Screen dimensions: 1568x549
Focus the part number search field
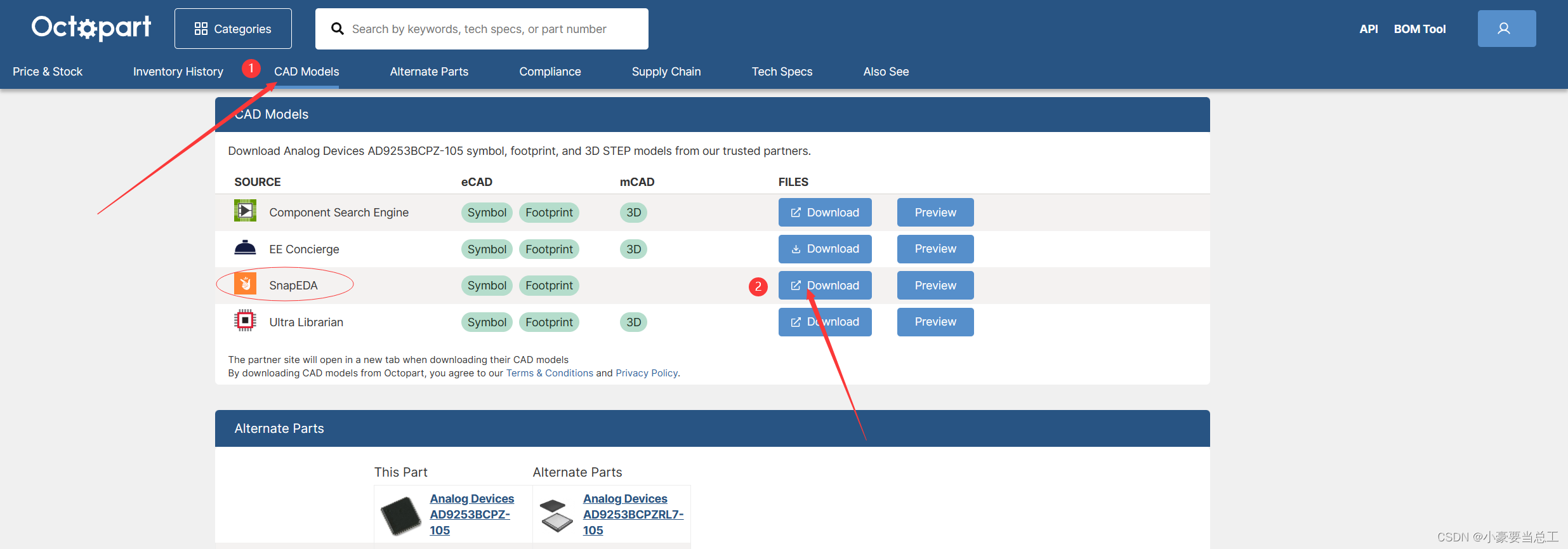(482, 29)
